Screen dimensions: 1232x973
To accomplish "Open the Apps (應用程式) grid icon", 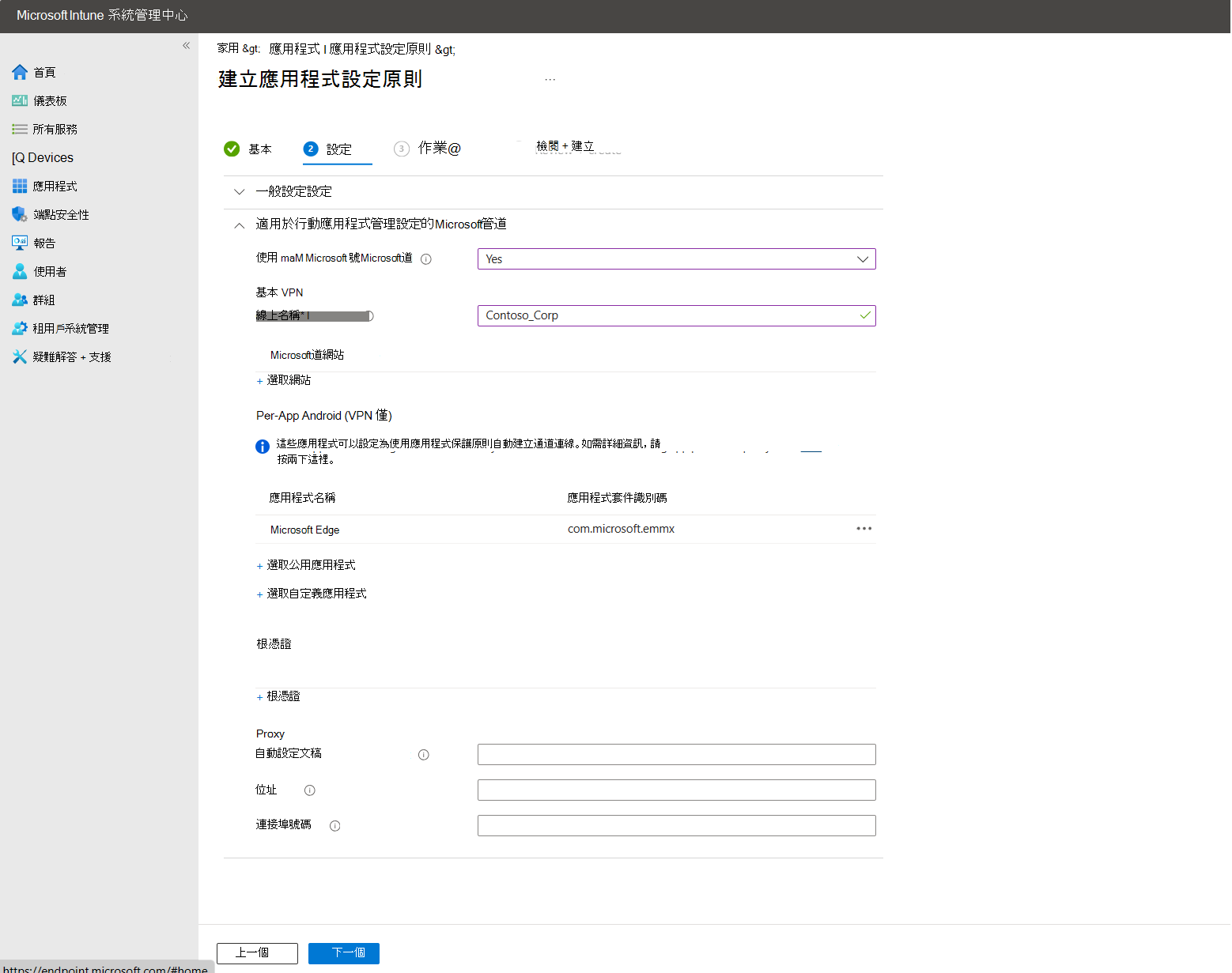I will click(20, 186).
